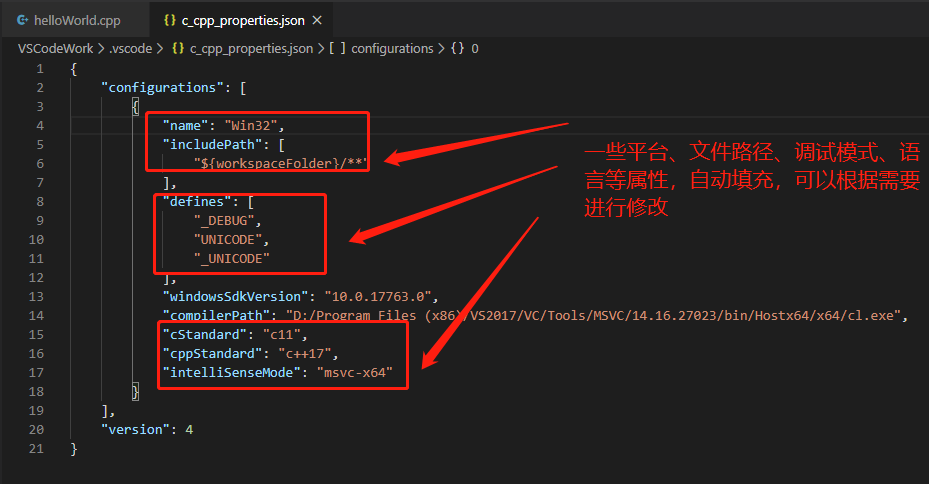Click line number 1 in gutter
The image size is (929, 484).
click(x=40, y=69)
